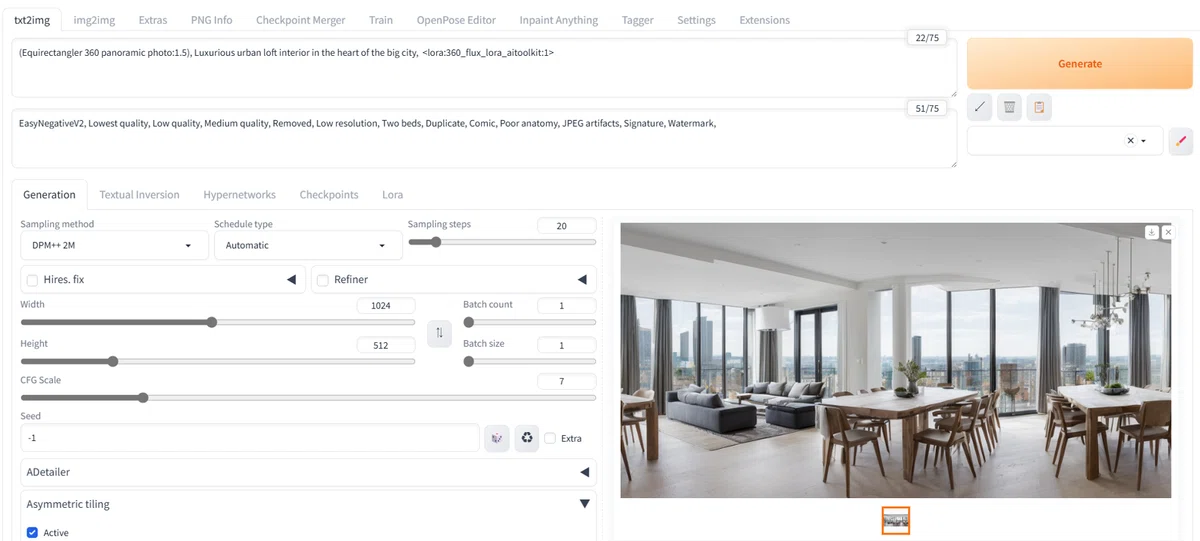Enable the Hires. fix checkbox
Screen dimensions: 1200x541
(33, 280)
